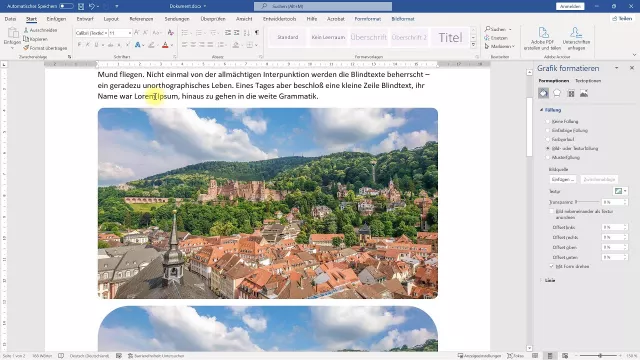Switch to the Layout ribbon tab
Viewport: 640px width, 360px height.
click(x=111, y=19)
